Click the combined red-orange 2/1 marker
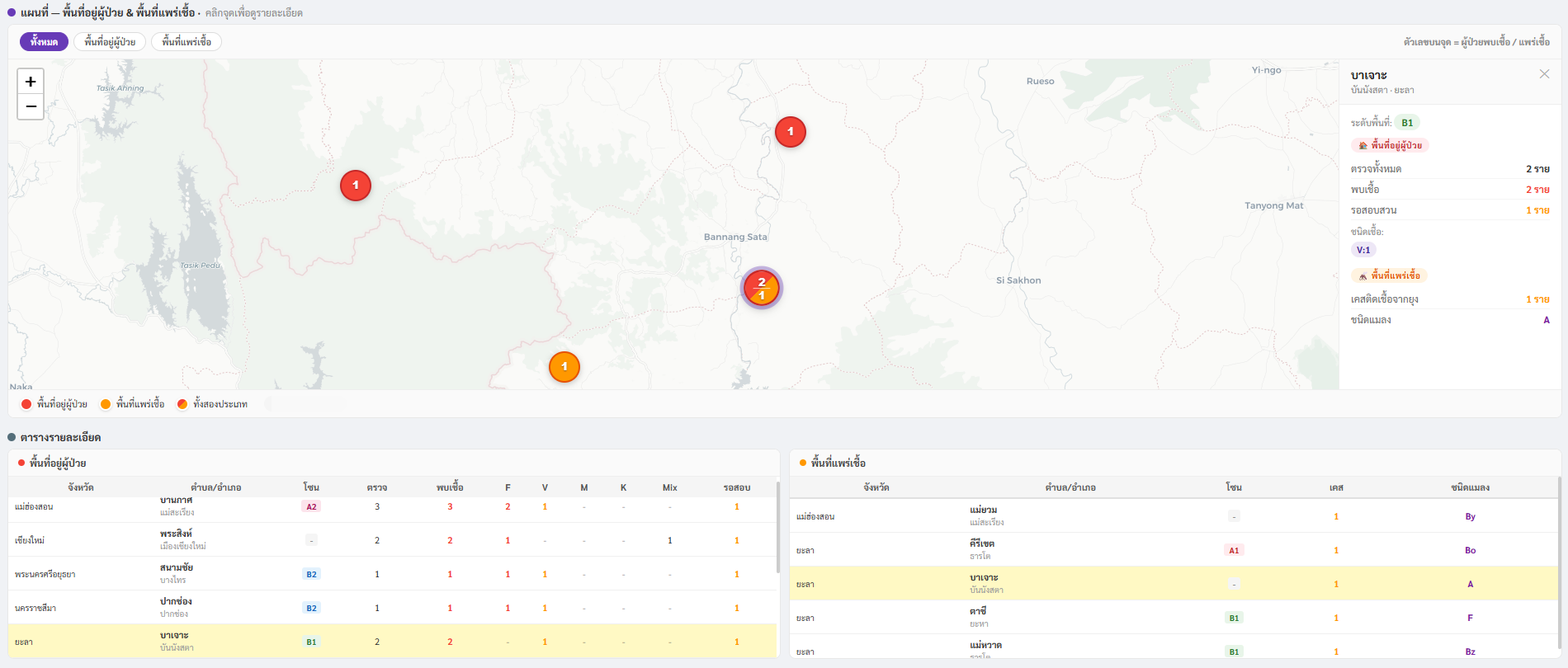 (x=761, y=289)
